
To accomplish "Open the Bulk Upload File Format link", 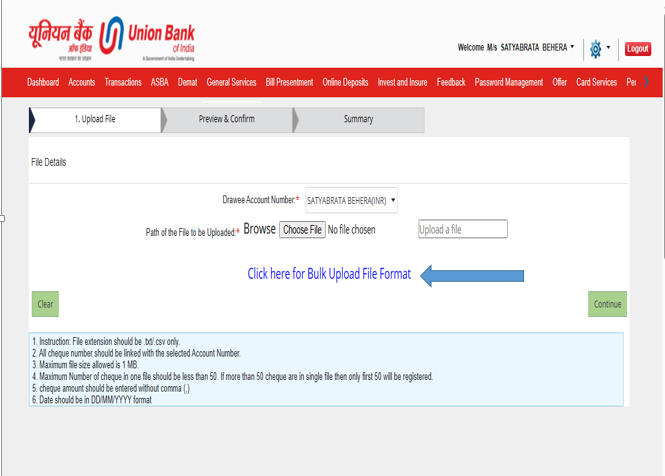I will pos(329,274).
